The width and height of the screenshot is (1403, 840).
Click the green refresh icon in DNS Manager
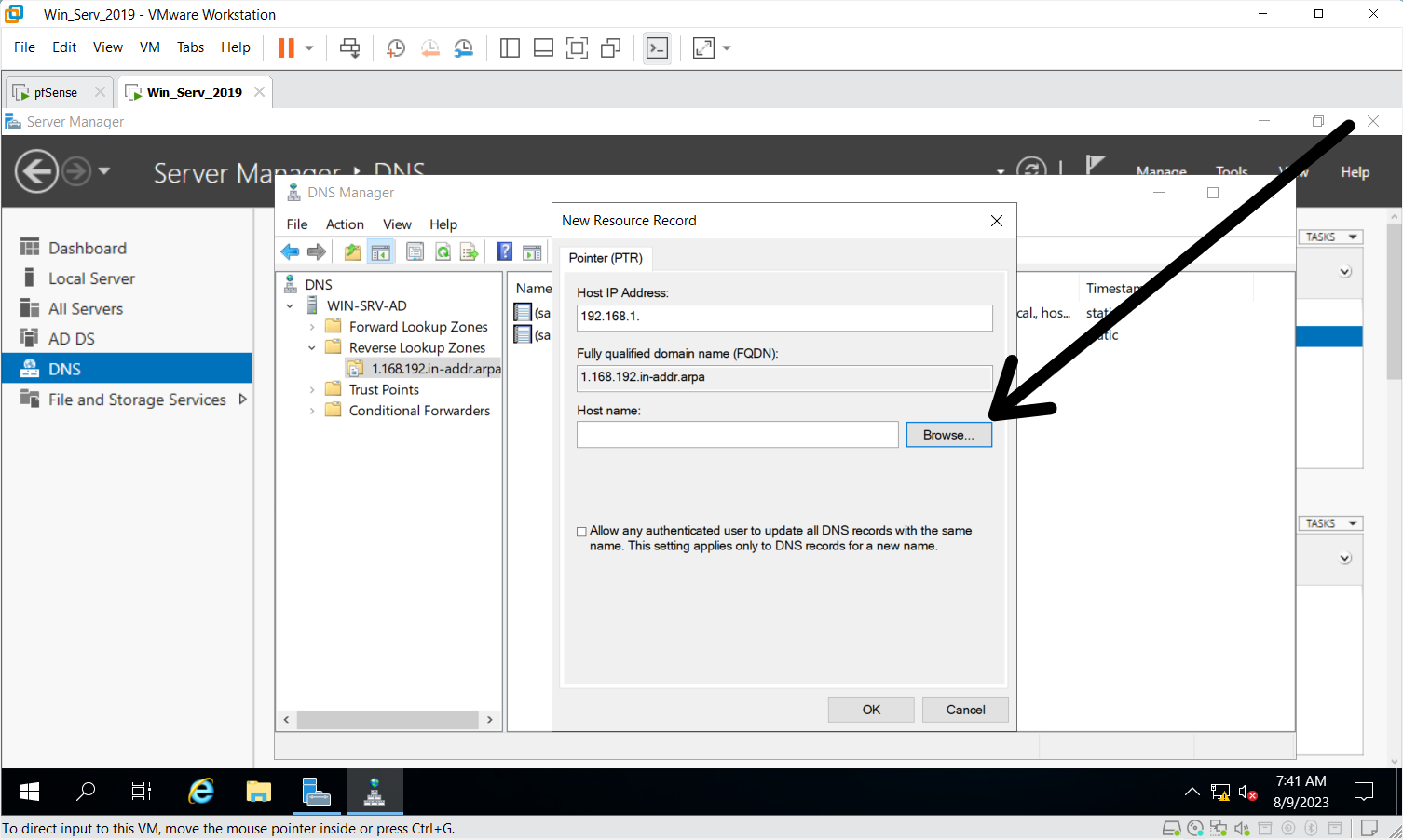coord(443,251)
